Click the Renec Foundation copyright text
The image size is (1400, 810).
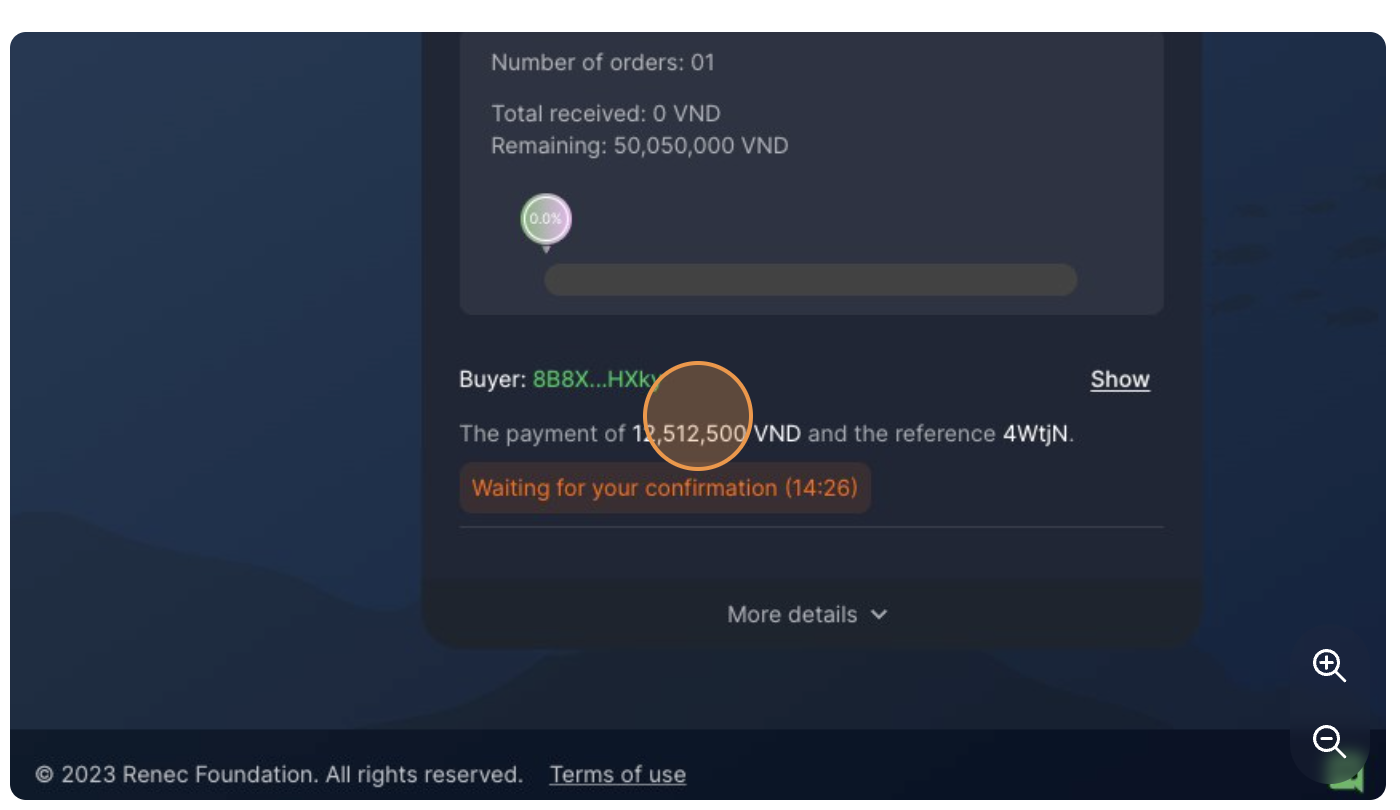[279, 774]
